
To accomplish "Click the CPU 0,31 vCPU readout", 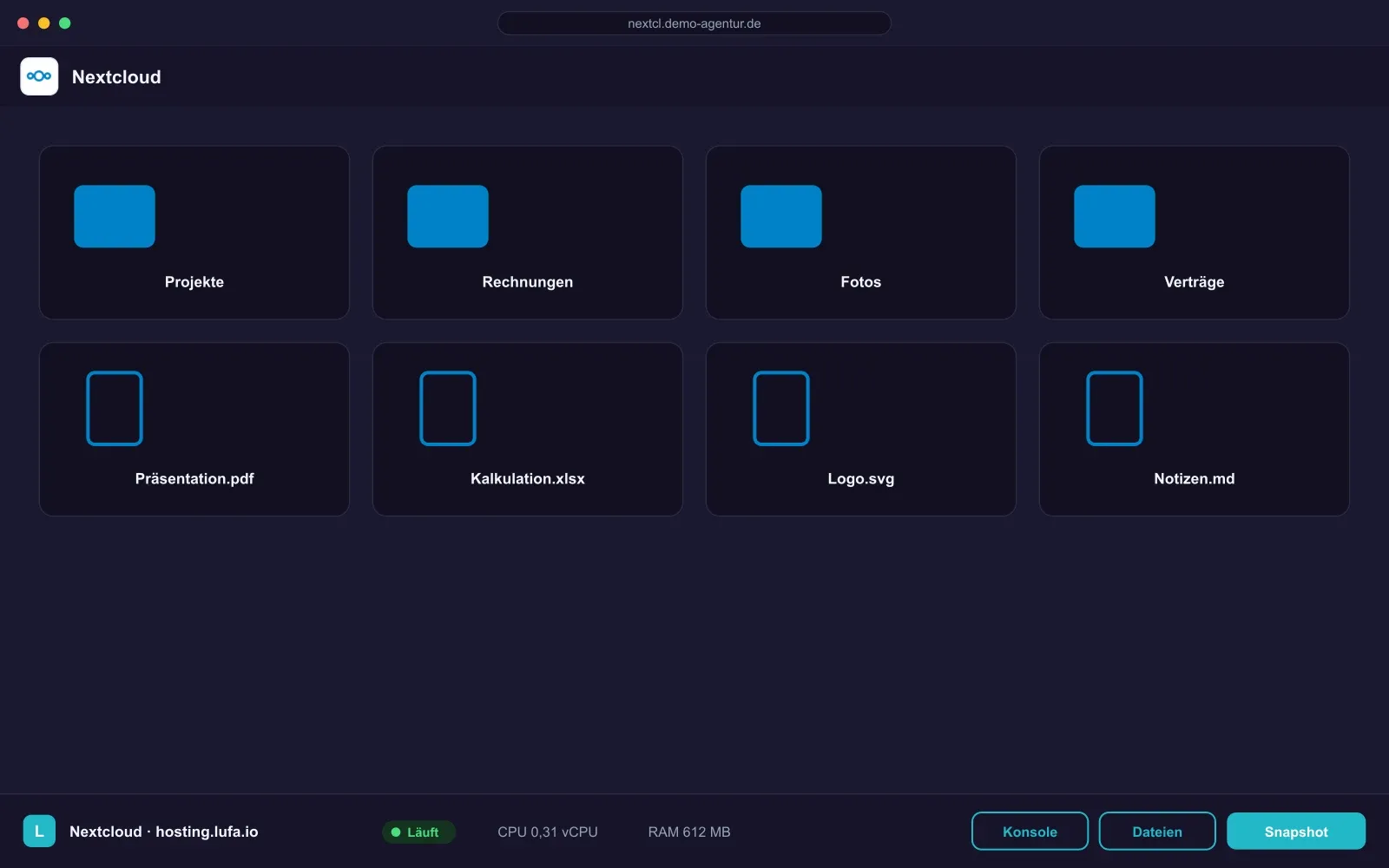I will pyautogui.click(x=548, y=832).
